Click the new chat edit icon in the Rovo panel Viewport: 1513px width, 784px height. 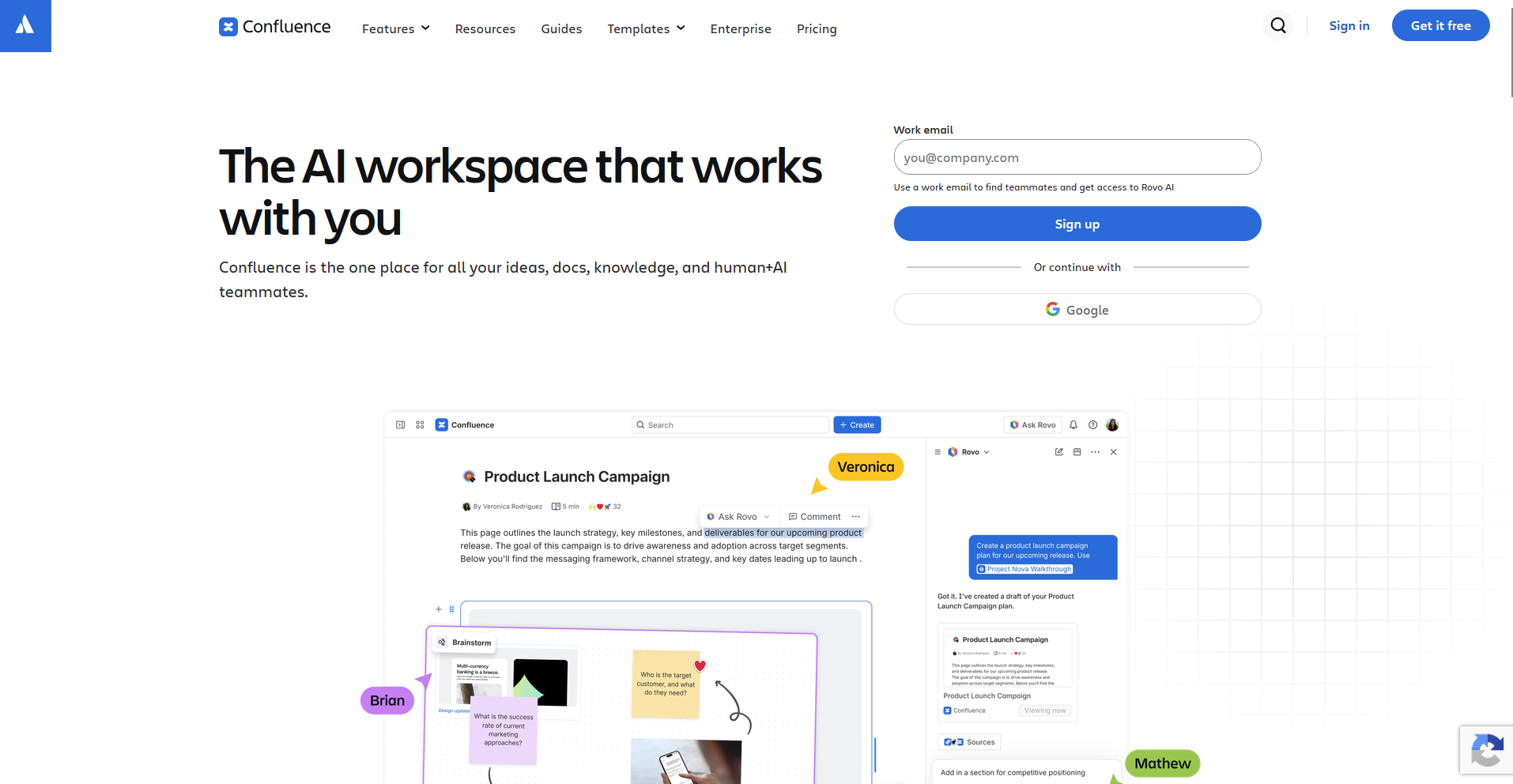click(x=1059, y=452)
